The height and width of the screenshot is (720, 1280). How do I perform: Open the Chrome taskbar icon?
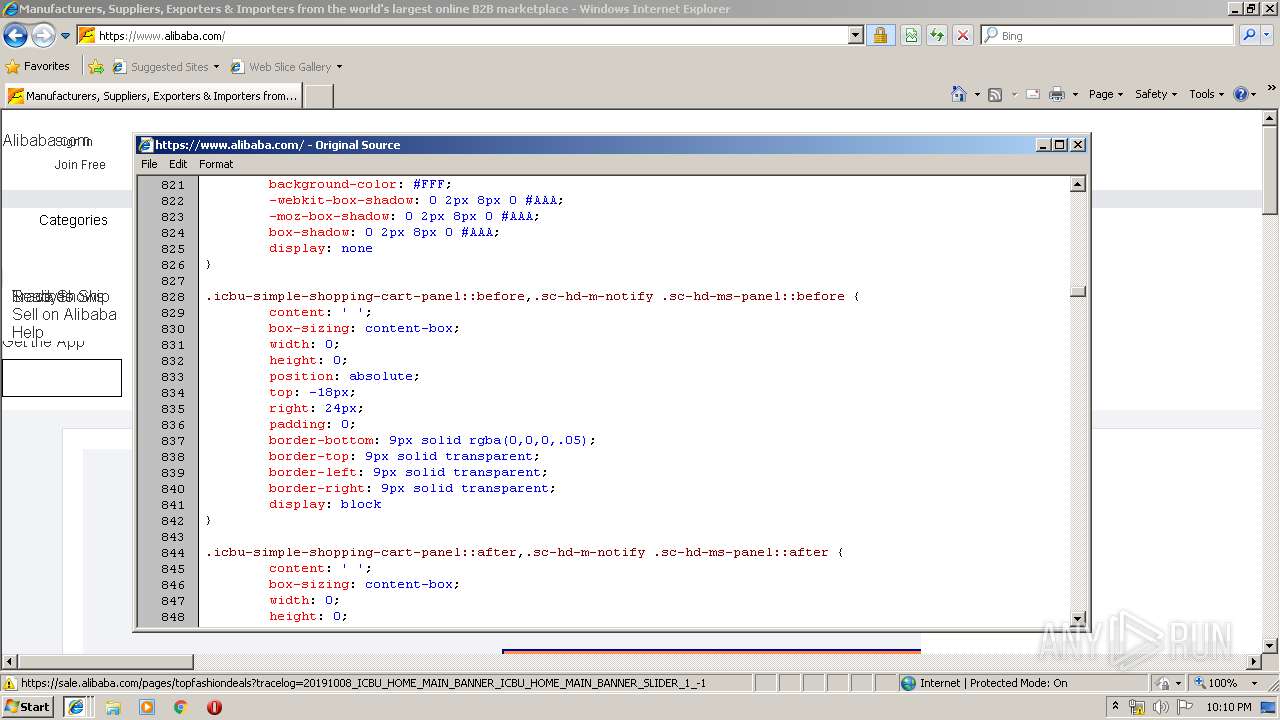click(x=181, y=707)
